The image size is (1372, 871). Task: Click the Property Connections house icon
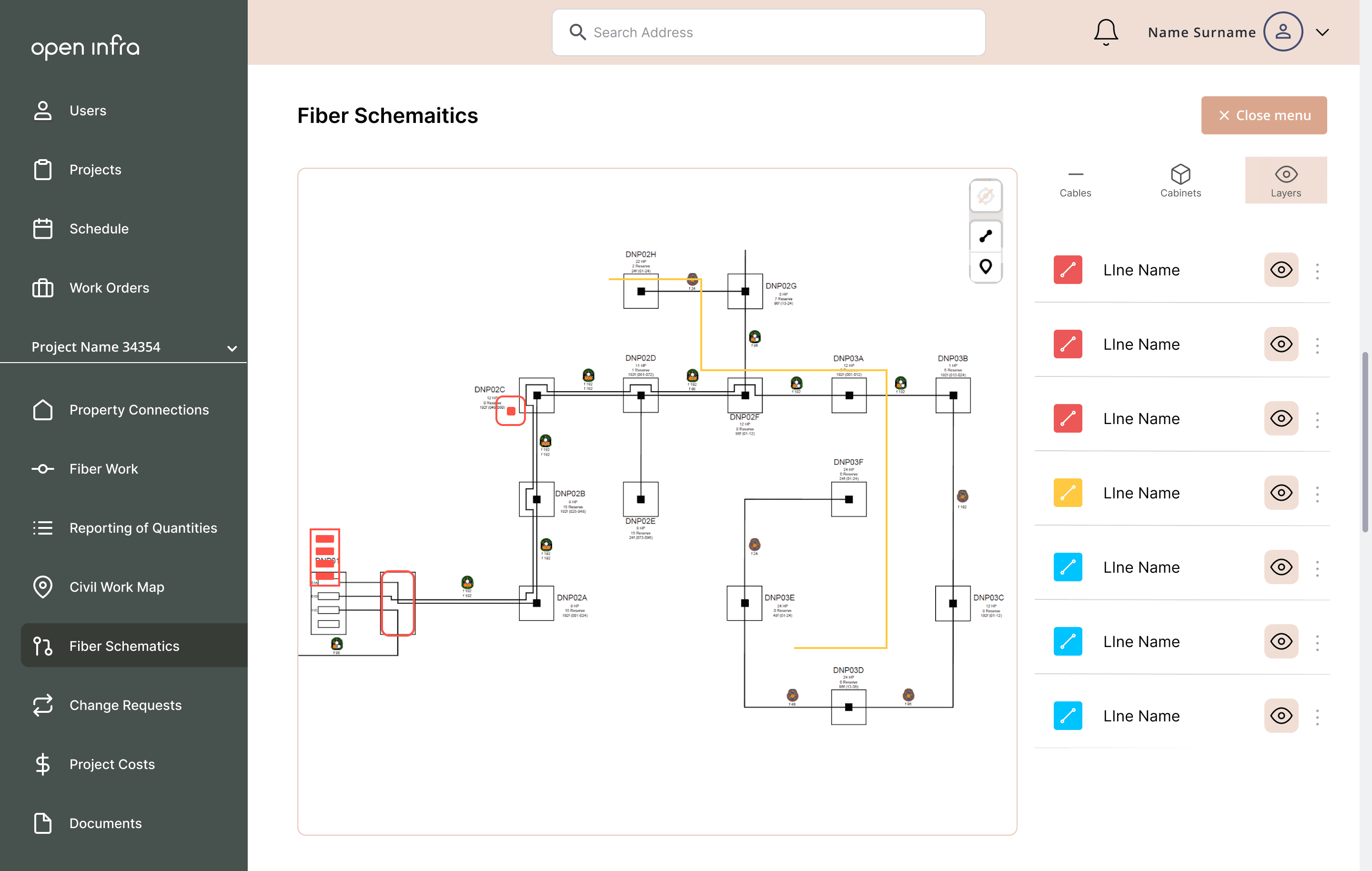pyautogui.click(x=43, y=410)
